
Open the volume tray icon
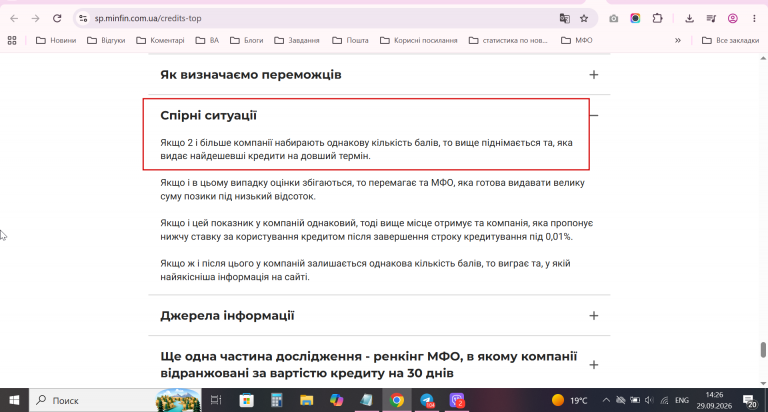click(649, 400)
